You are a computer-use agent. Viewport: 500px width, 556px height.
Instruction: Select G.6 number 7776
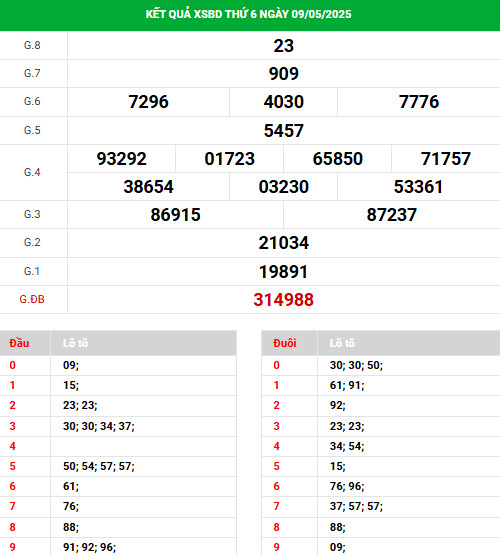pyautogui.click(x=419, y=102)
